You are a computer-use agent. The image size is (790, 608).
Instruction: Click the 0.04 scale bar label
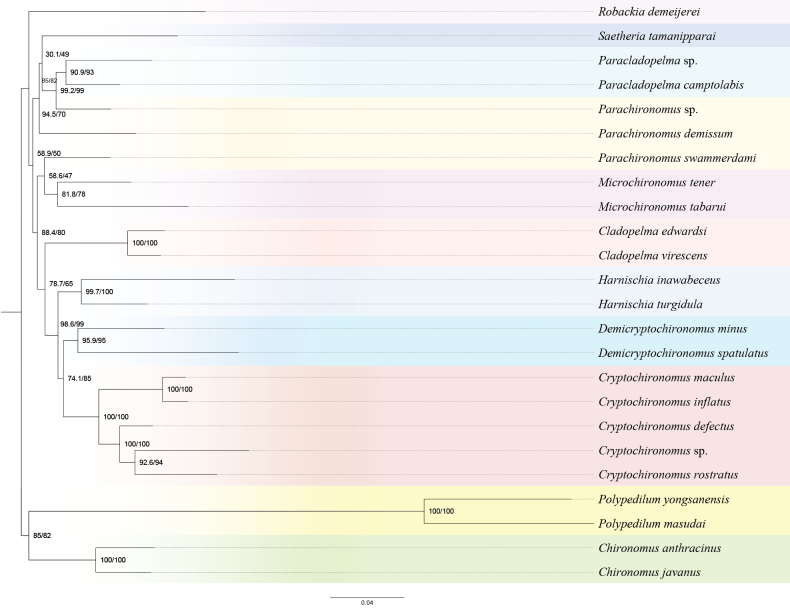coord(367,603)
